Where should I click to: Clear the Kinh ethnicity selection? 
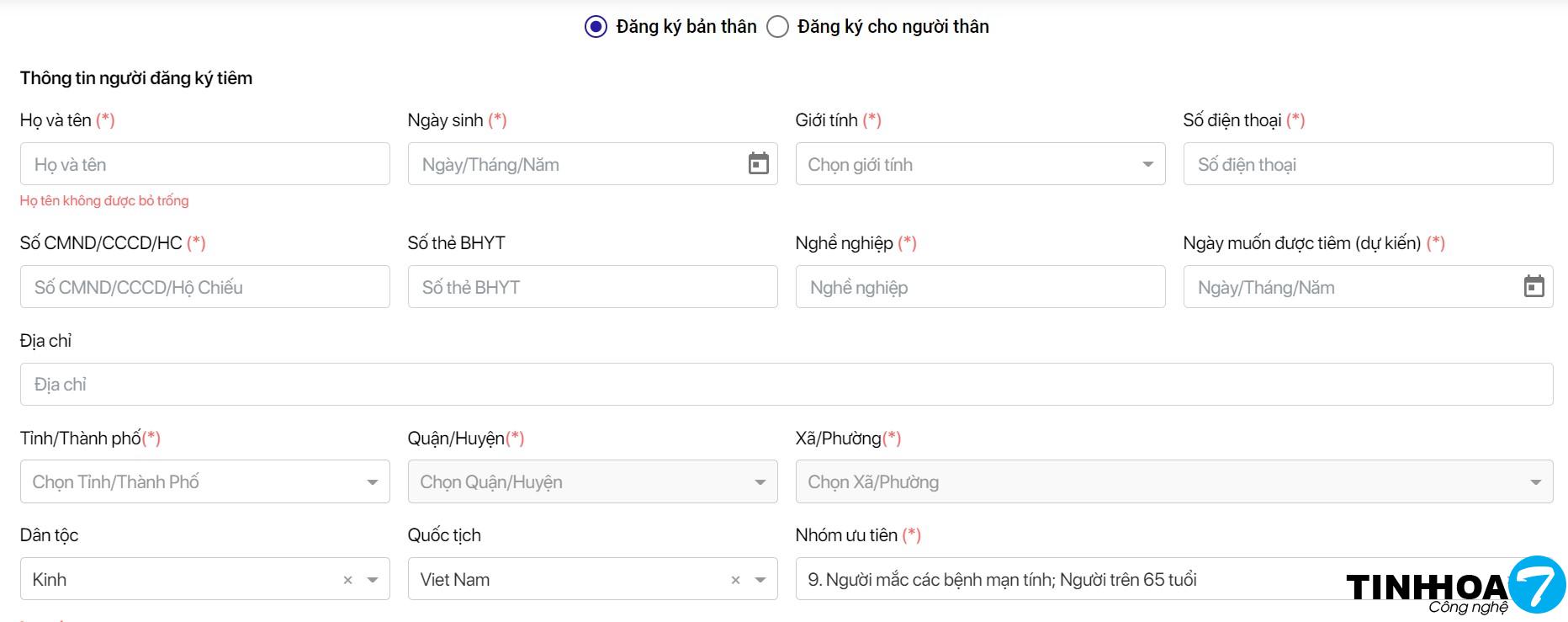click(x=347, y=580)
